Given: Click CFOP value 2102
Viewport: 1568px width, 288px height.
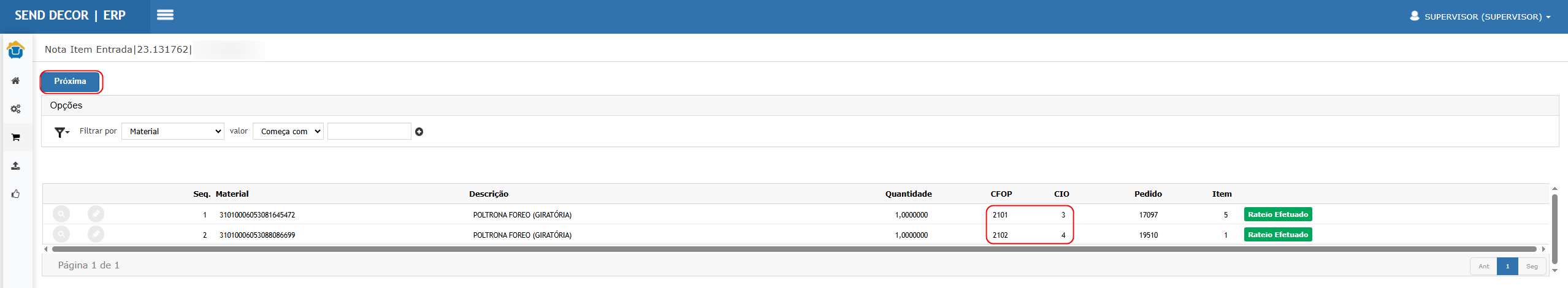Looking at the screenshot, I should (1000, 235).
